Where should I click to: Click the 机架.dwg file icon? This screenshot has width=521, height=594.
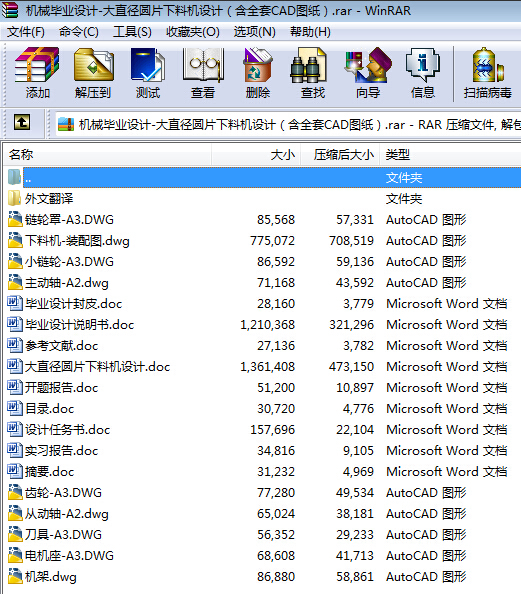15,576
